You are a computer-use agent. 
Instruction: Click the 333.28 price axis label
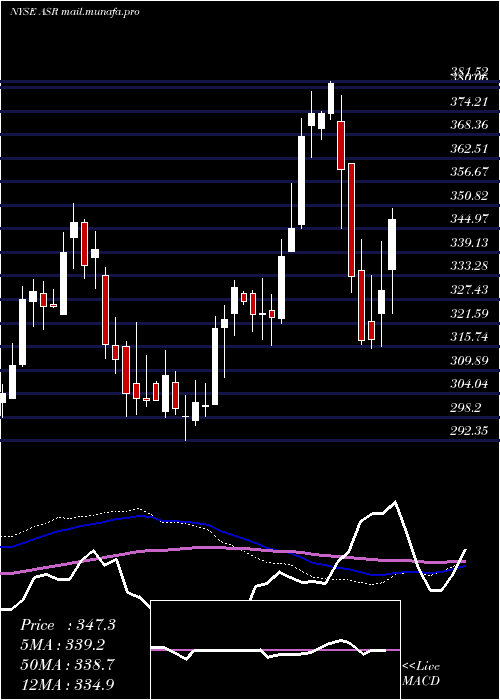468,266
